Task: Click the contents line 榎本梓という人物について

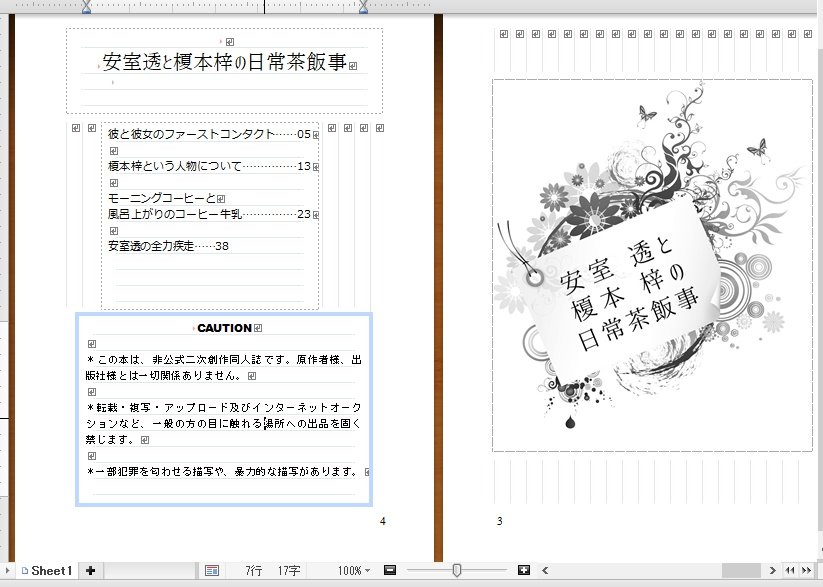Action: tap(174, 166)
